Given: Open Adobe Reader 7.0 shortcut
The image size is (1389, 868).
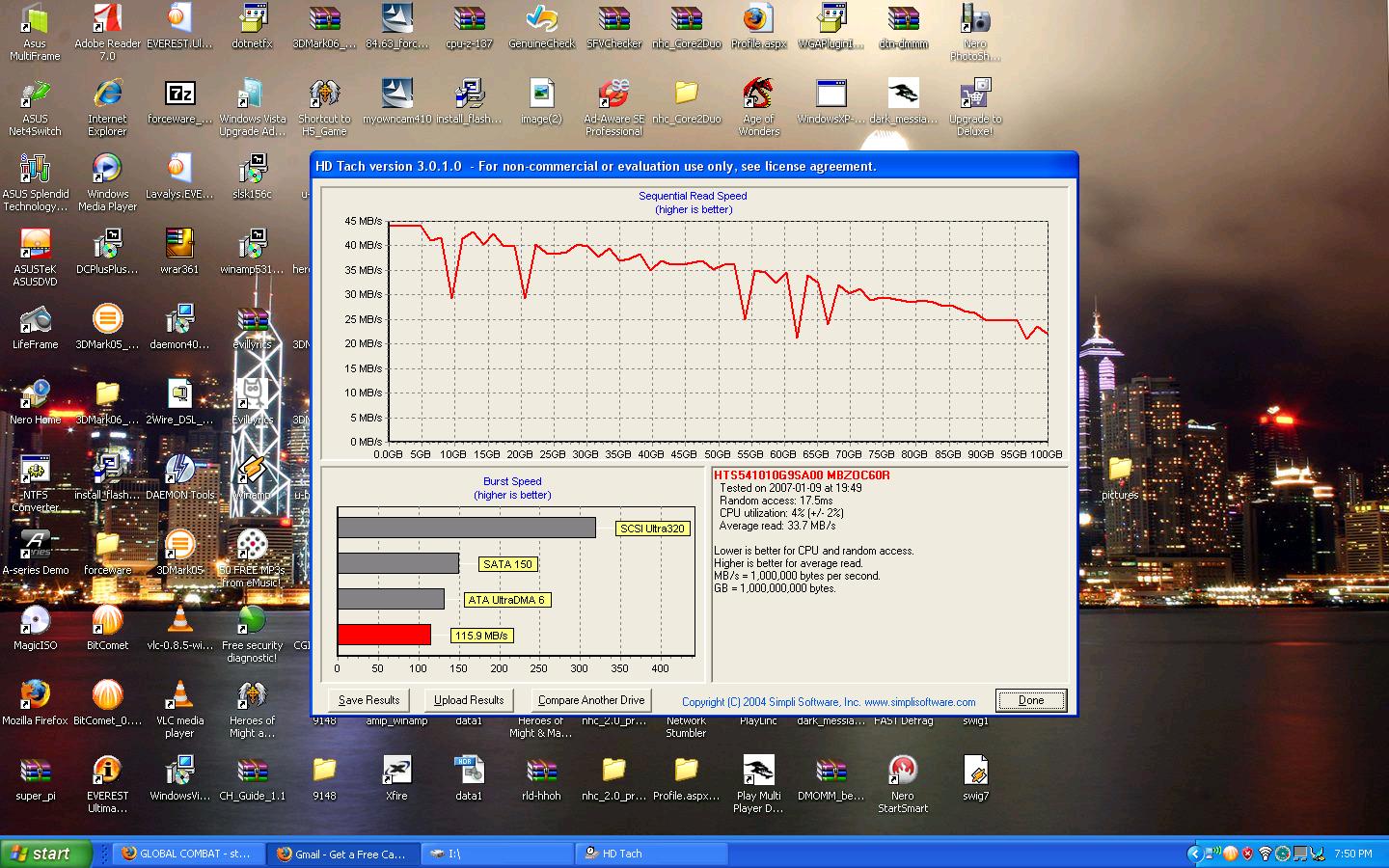Looking at the screenshot, I should coord(107,32).
